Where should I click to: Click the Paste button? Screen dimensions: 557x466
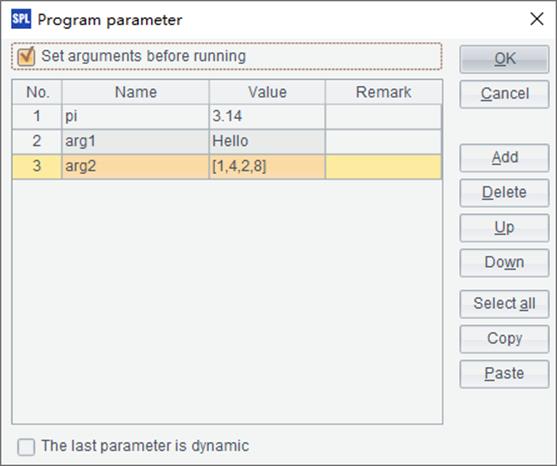click(x=504, y=374)
